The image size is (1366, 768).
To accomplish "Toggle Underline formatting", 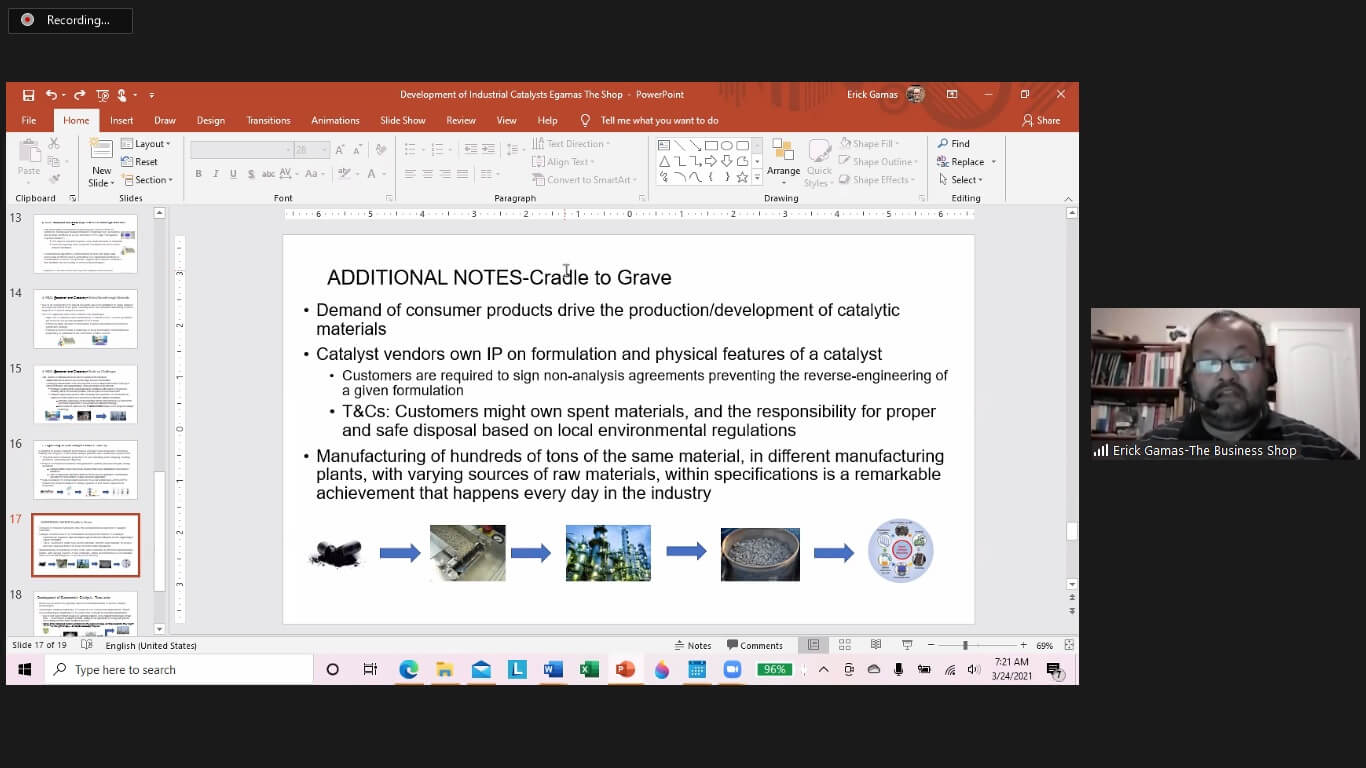I will coord(233,174).
